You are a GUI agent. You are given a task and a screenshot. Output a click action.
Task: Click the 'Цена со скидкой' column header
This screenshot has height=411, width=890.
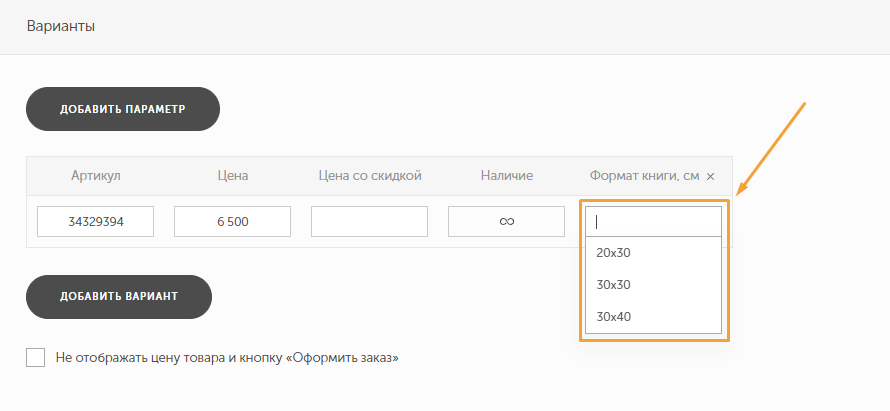tap(369, 176)
